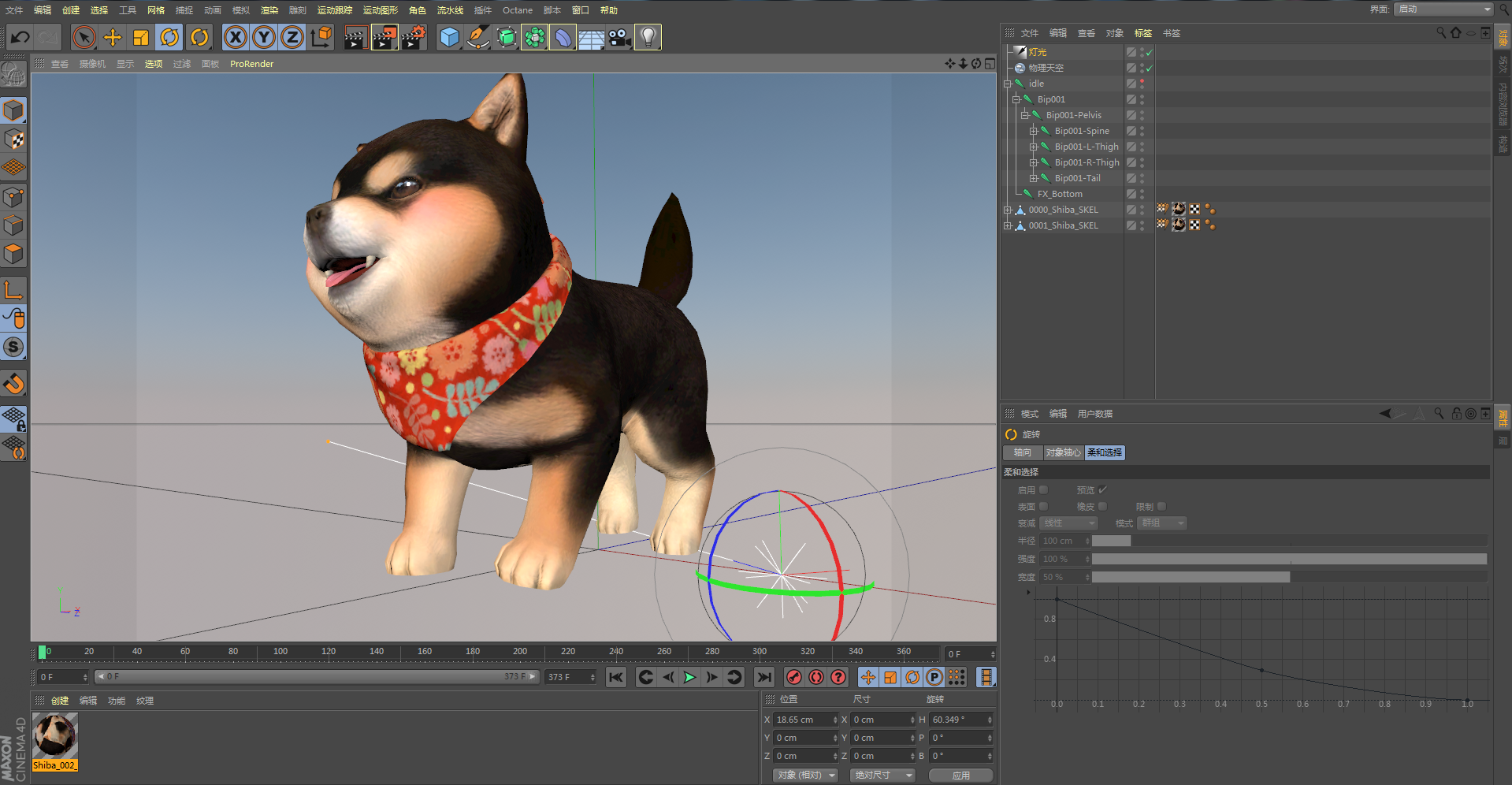Toggle the 橡皮 checkbox
1512x785 pixels.
(x=1102, y=507)
